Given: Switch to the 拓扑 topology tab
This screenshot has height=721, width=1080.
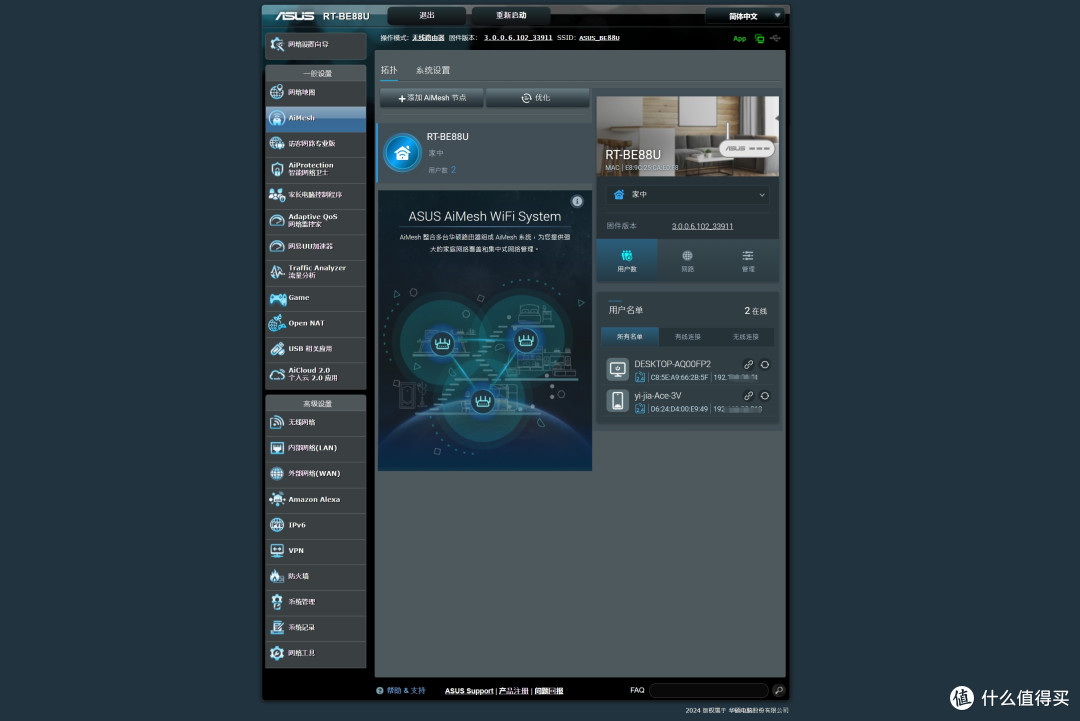Looking at the screenshot, I should [389, 70].
